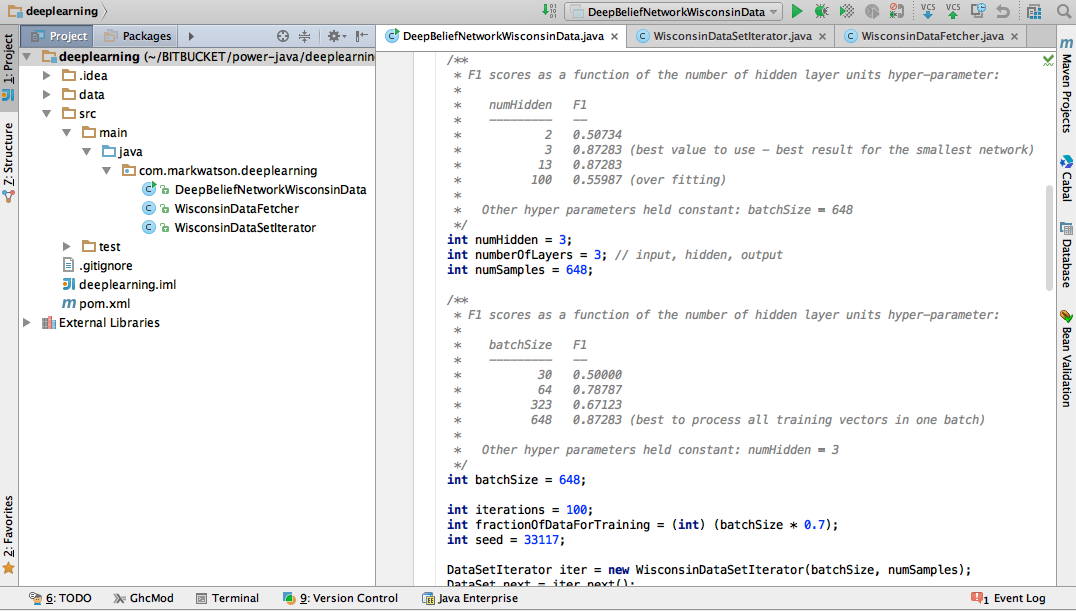Click the Collapse All icon in Project panel
Viewport: 1076px width, 611px height.
point(304,34)
